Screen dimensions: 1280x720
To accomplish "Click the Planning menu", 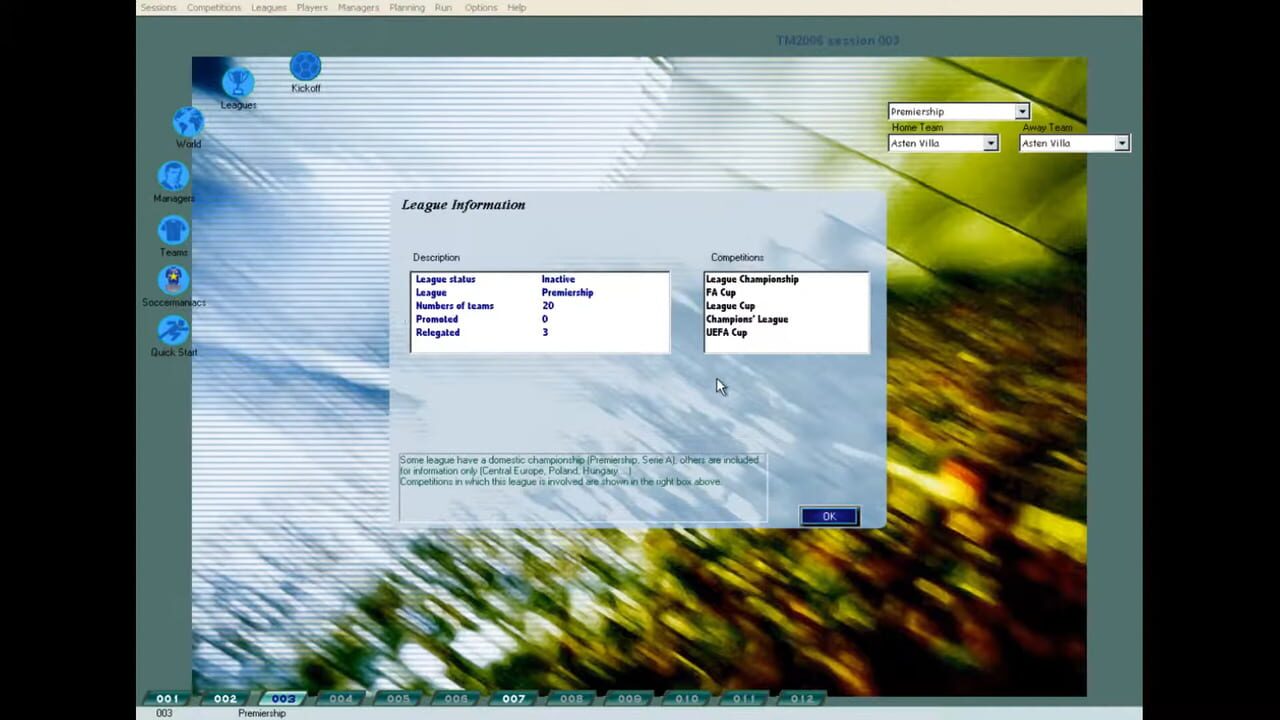I will tap(406, 7).
